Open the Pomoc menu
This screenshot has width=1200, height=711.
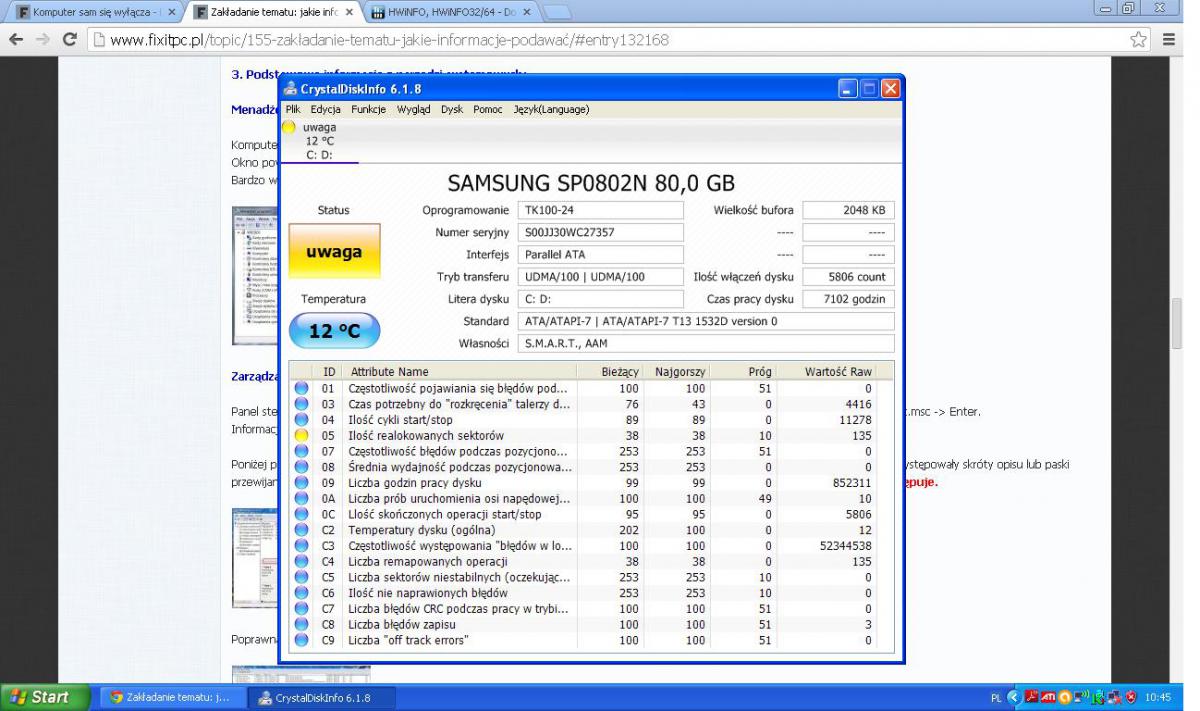coord(489,109)
